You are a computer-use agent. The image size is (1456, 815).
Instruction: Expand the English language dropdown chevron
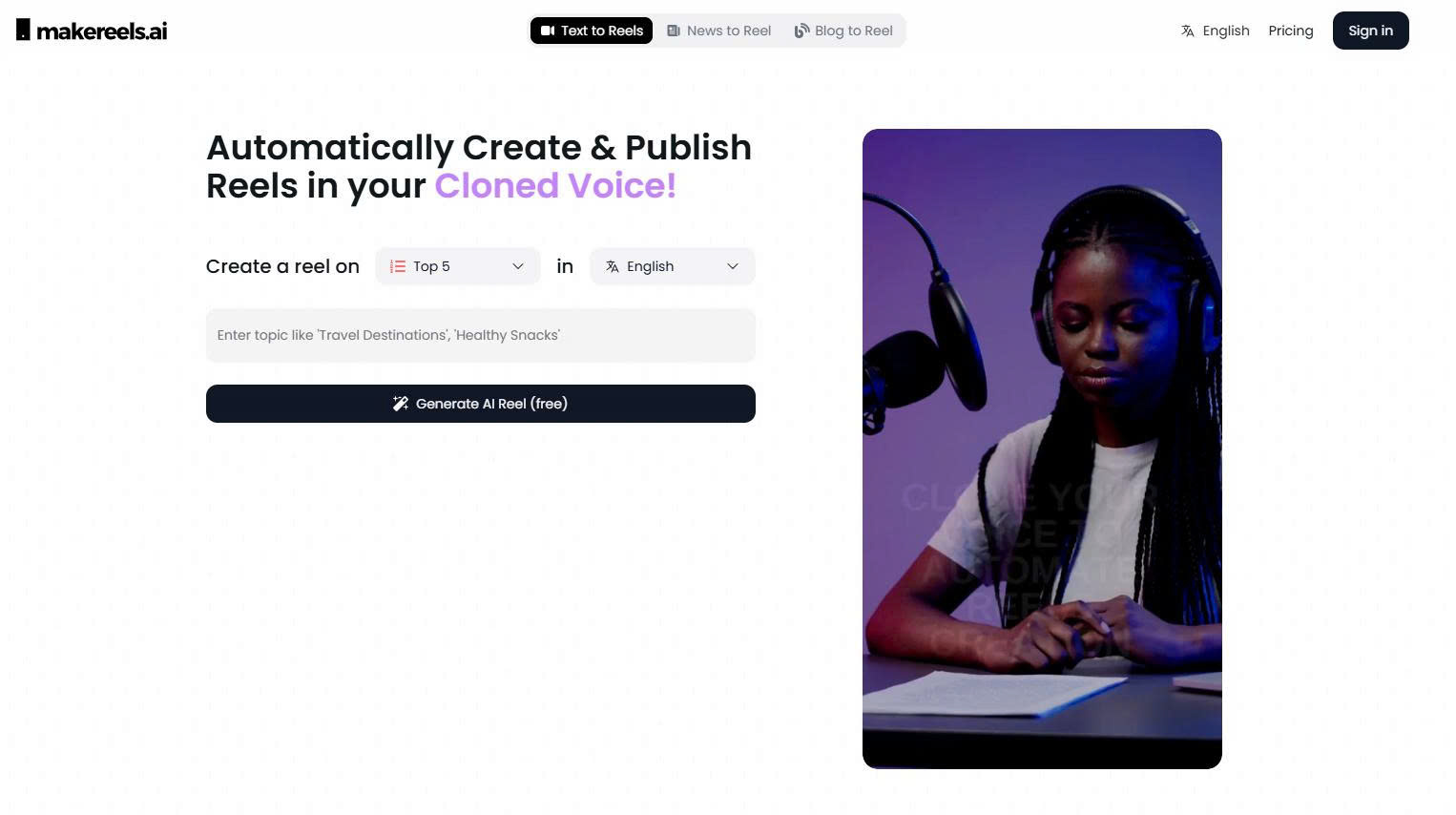point(733,266)
